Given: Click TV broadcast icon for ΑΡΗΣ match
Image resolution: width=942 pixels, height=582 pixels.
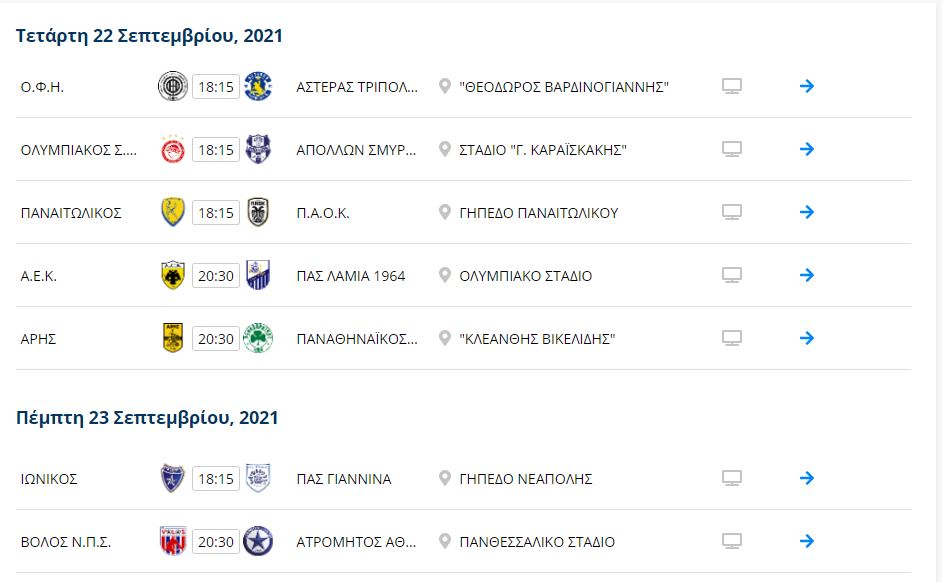Looking at the screenshot, I should pos(732,338).
